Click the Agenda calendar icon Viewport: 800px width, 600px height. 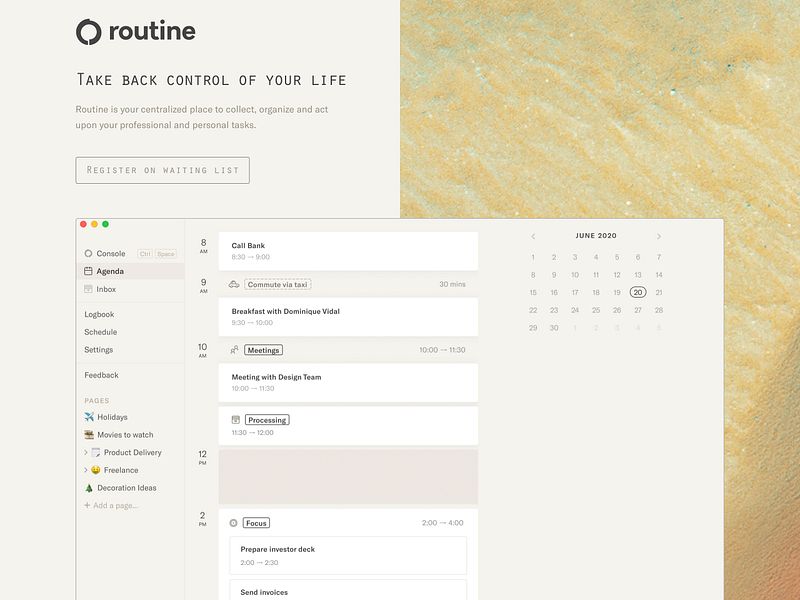click(x=88, y=271)
